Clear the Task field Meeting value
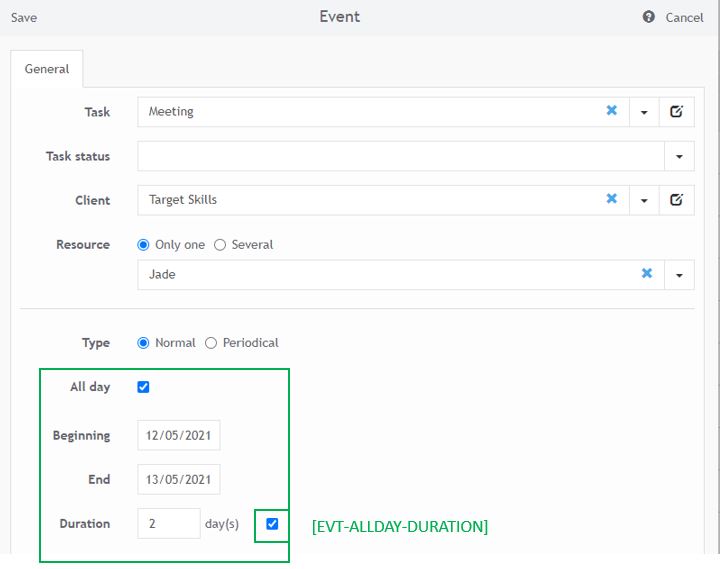The height and width of the screenshot is (569, 722). point(612,111)
